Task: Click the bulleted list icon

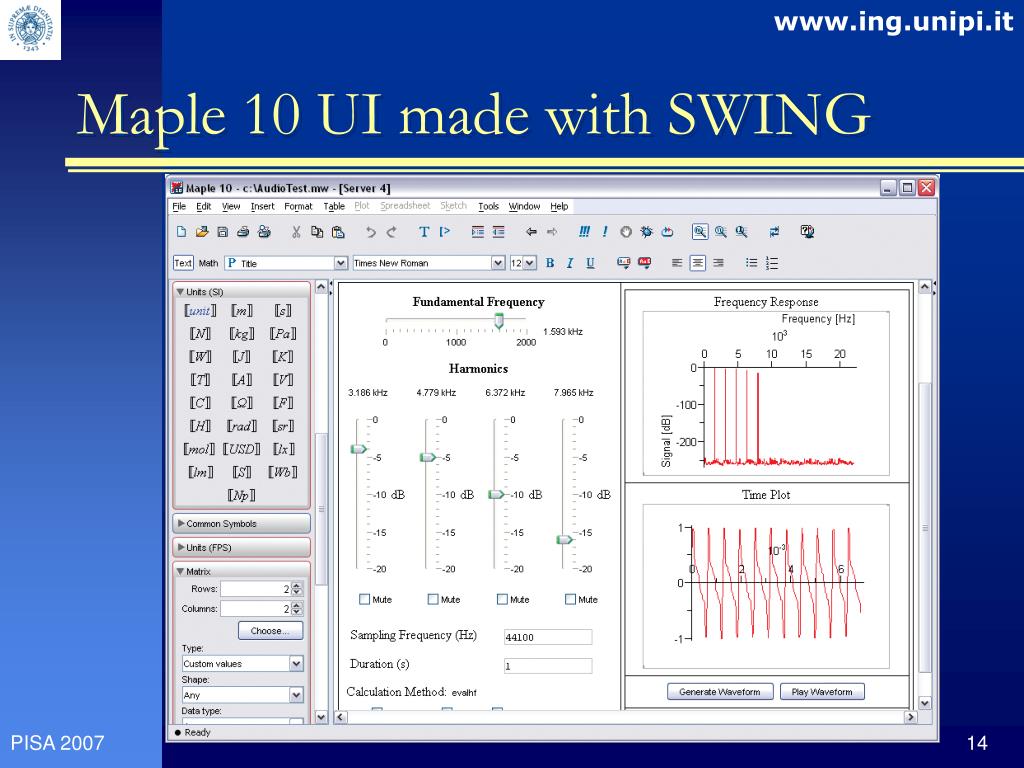Action: [x=752, y=263]
